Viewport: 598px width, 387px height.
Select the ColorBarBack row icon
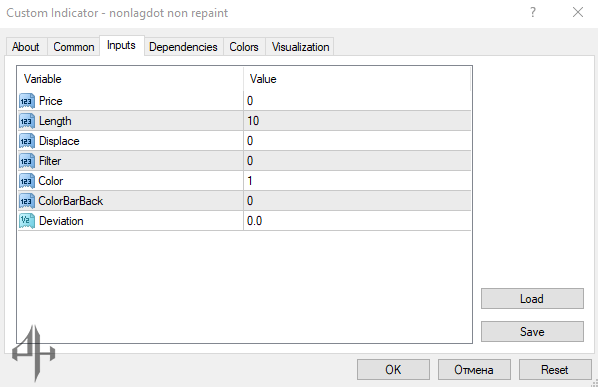click(x=27, y=201)
